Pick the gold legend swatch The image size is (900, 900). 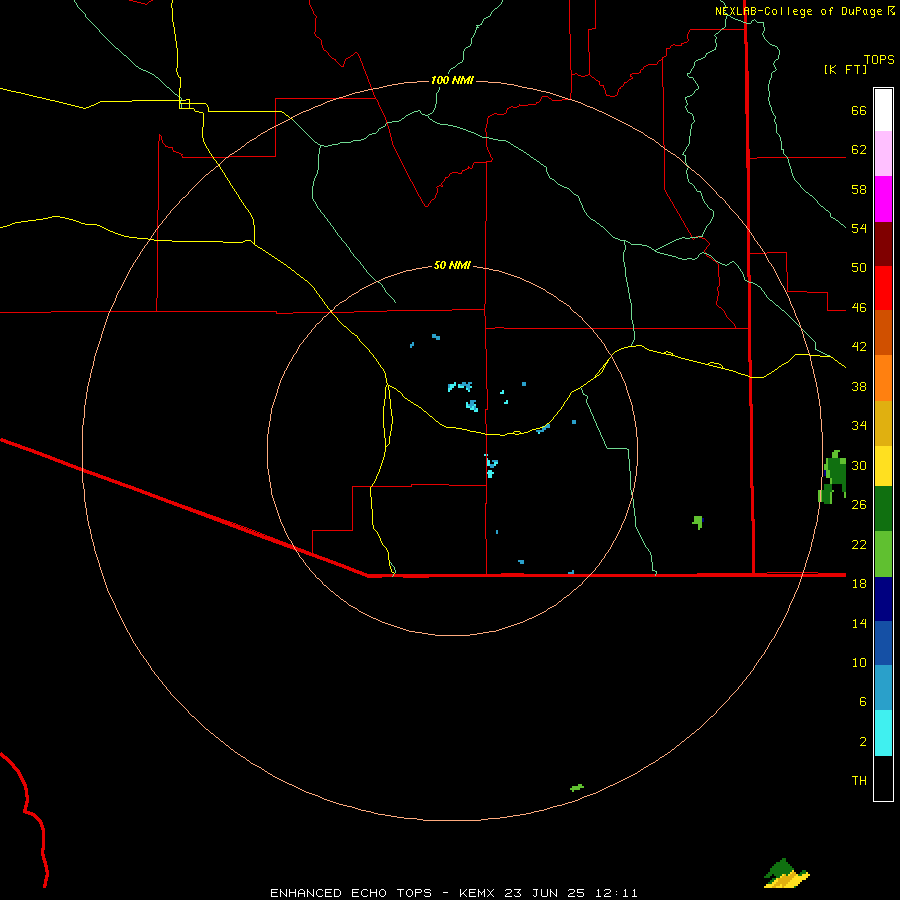(x=883, y=423)
